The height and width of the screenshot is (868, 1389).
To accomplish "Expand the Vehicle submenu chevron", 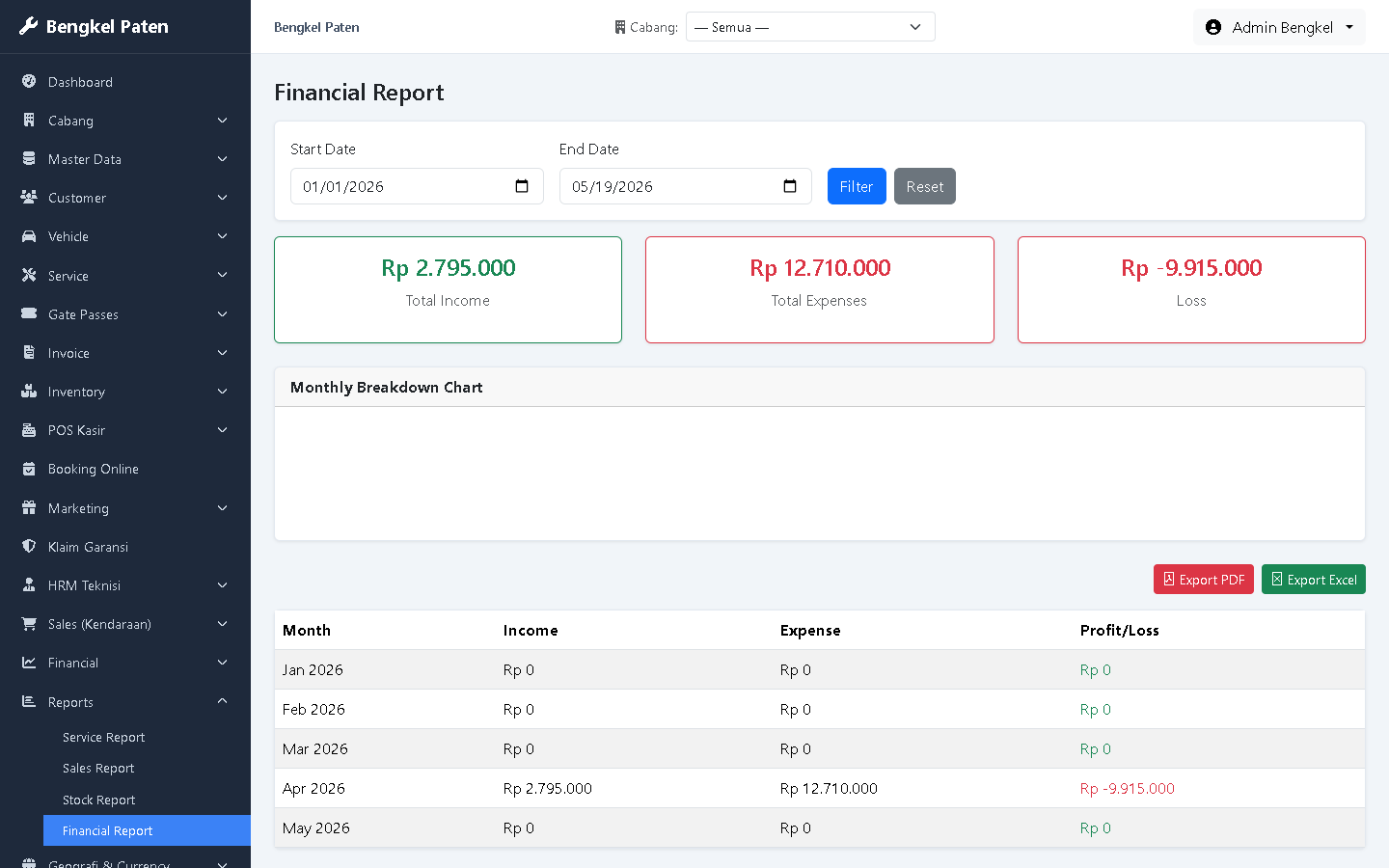I will [x=223, y=236].
